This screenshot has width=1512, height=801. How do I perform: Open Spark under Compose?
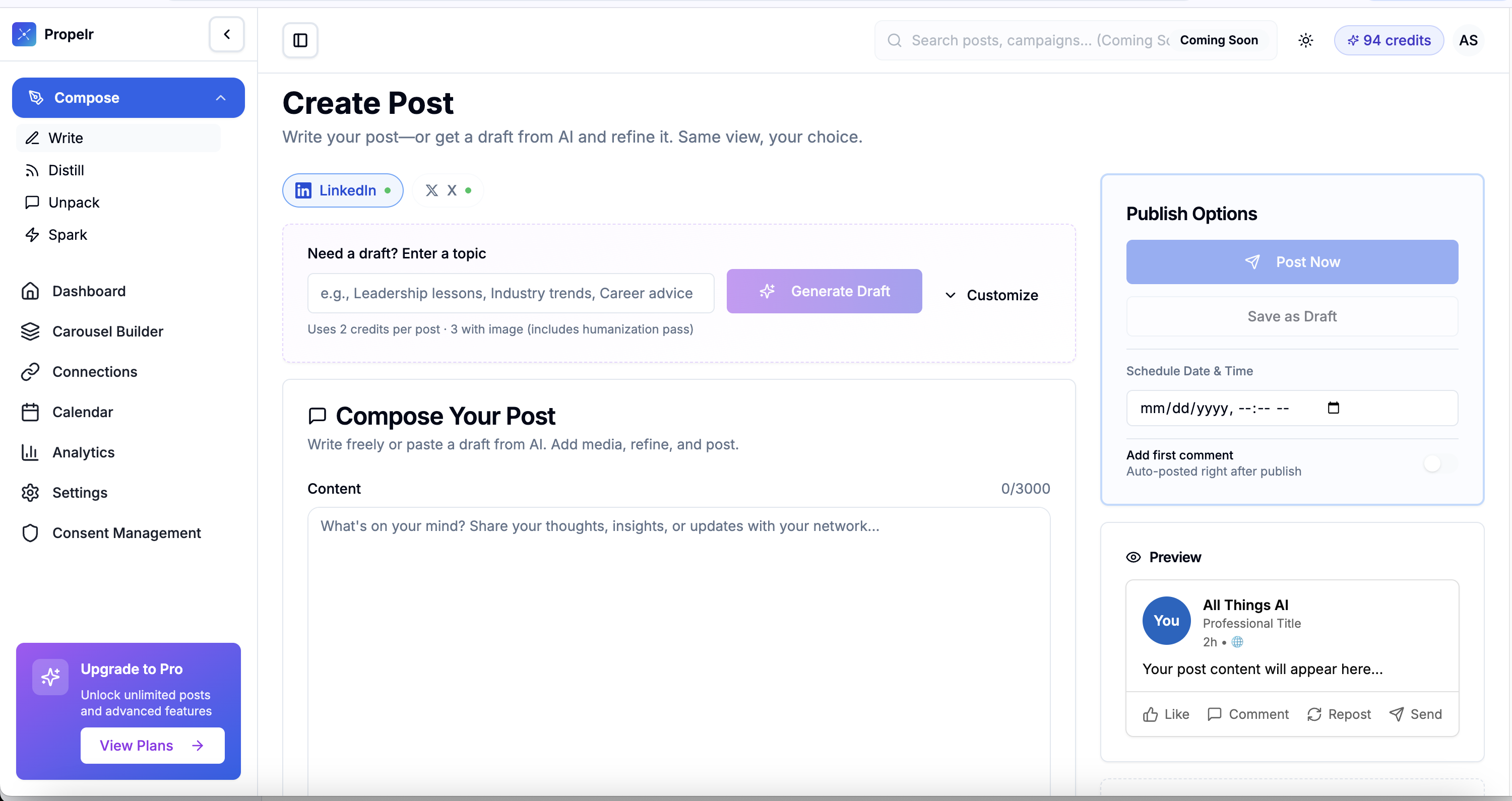68,235
